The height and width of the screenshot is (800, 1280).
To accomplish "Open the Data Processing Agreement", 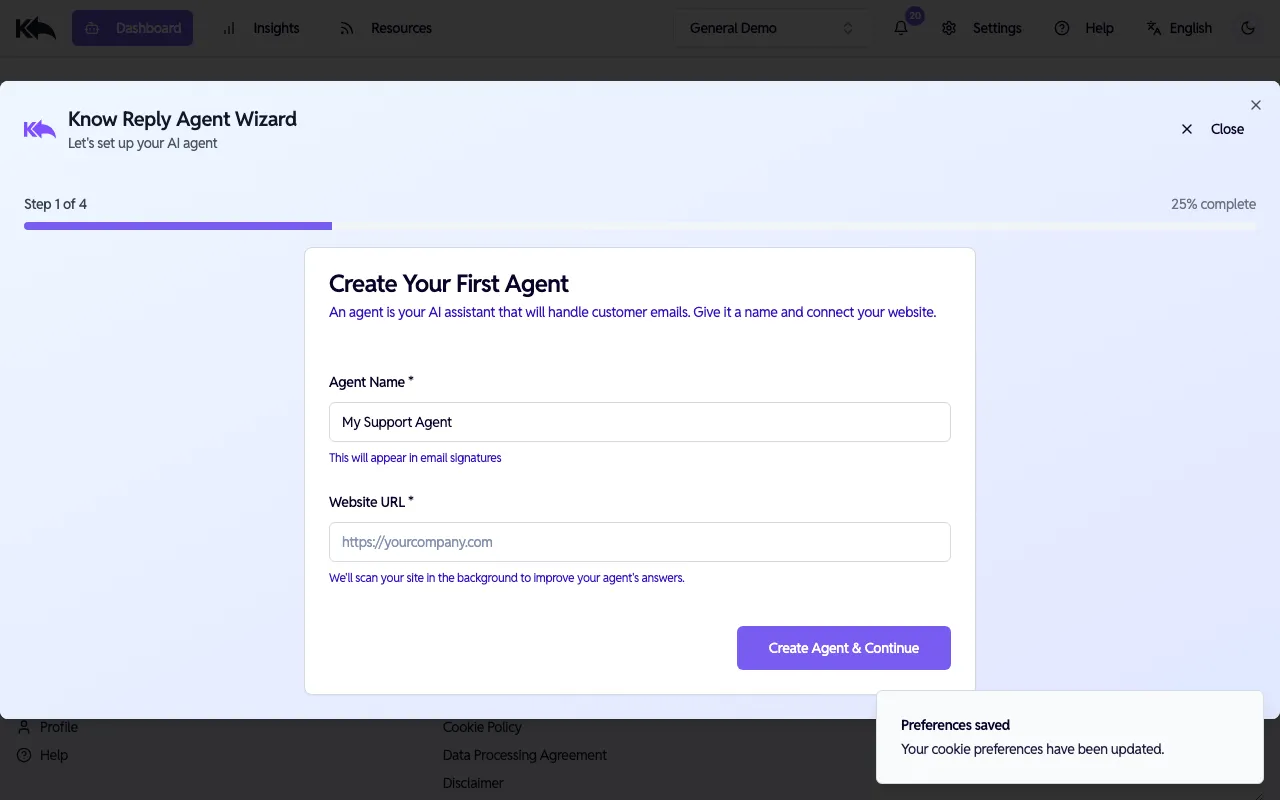I will click(525, 755).
